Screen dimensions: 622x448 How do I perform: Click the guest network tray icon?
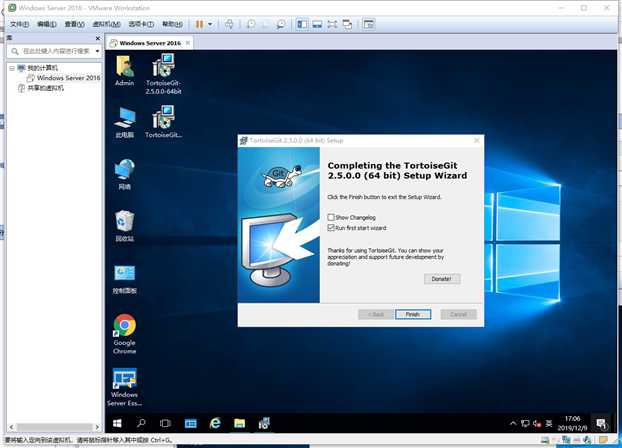tap(525, 423)
